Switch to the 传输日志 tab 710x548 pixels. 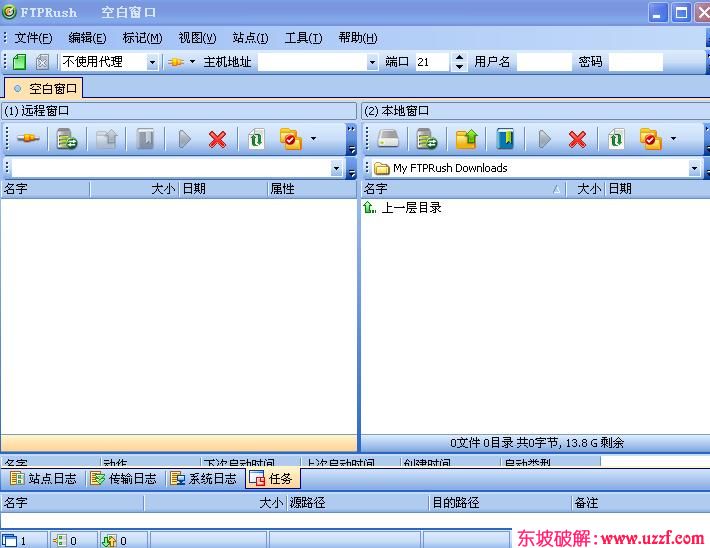point(123,479)
